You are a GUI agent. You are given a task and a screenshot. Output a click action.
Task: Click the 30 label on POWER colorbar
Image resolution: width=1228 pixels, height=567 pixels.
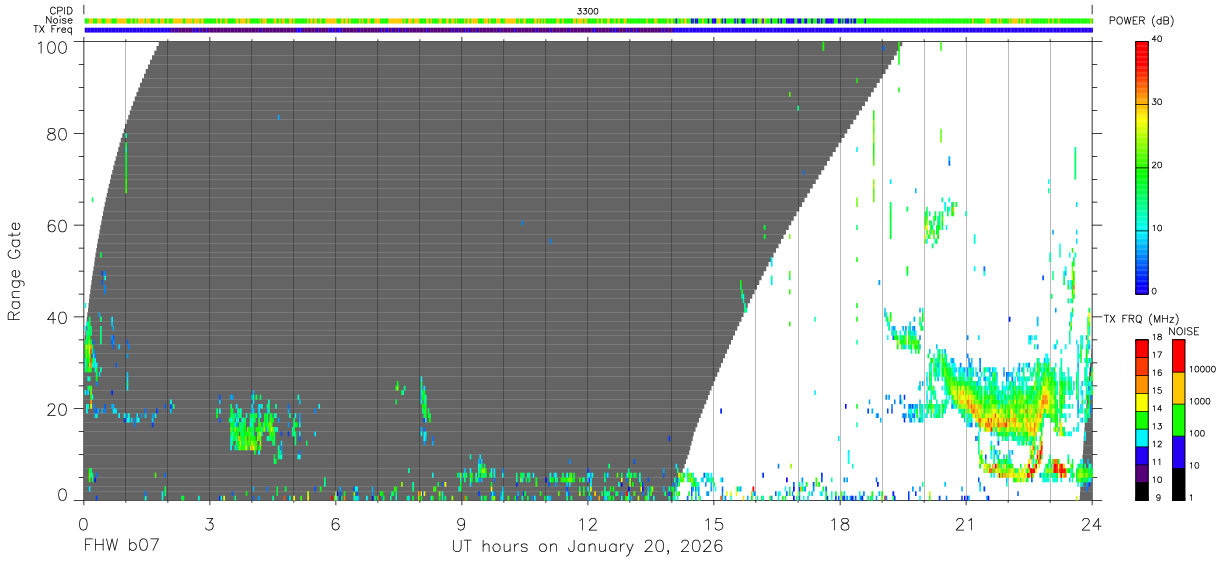1159,102
